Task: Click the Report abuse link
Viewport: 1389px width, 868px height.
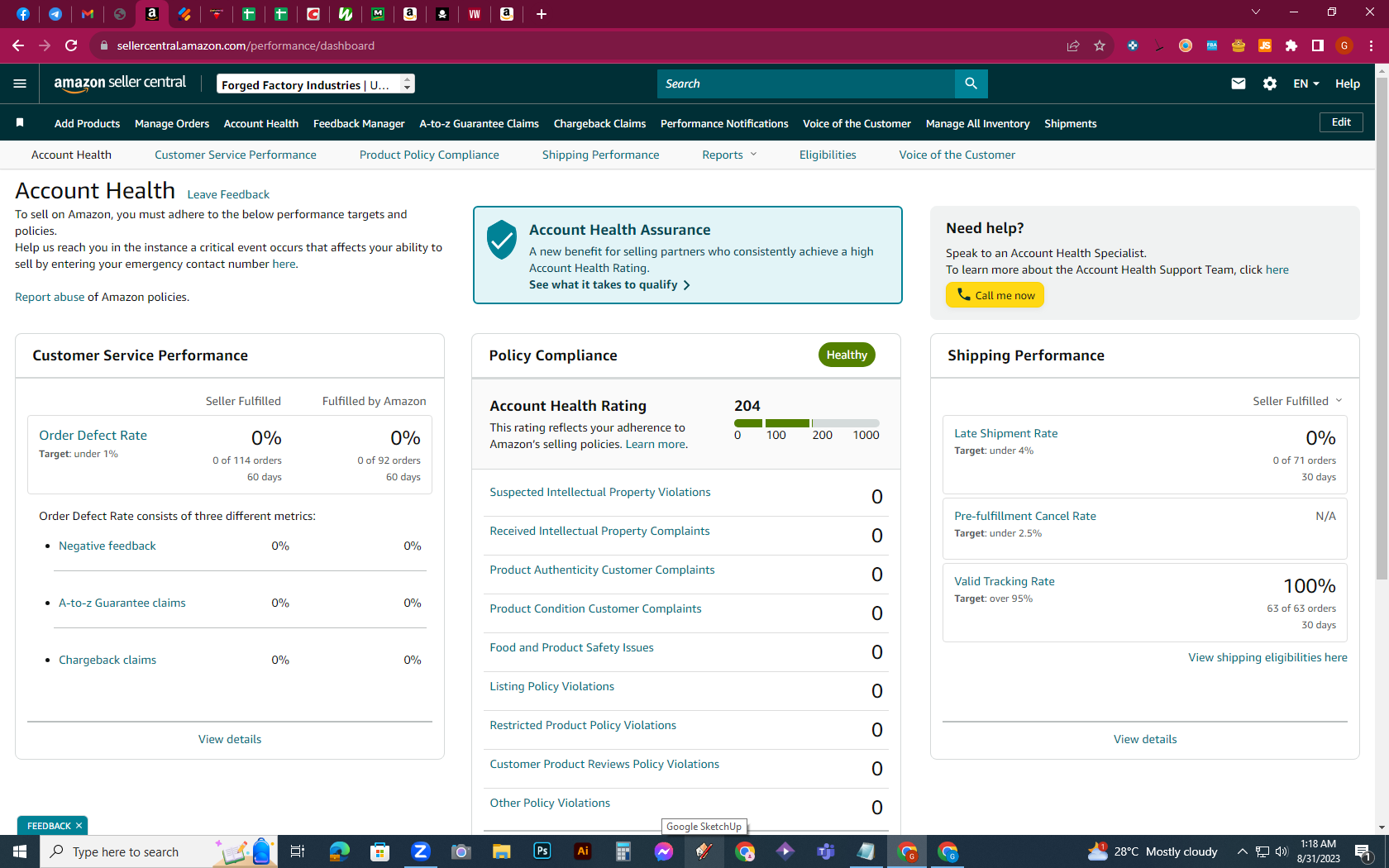Action: (50, 297)
